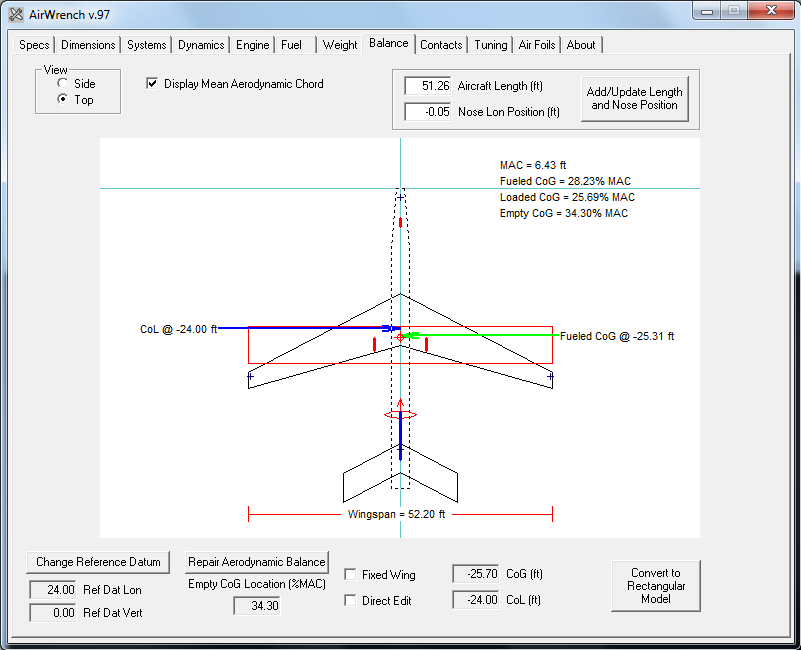Open the Contacts tab
Screen dimensions: 801x650
coord(441,44)
